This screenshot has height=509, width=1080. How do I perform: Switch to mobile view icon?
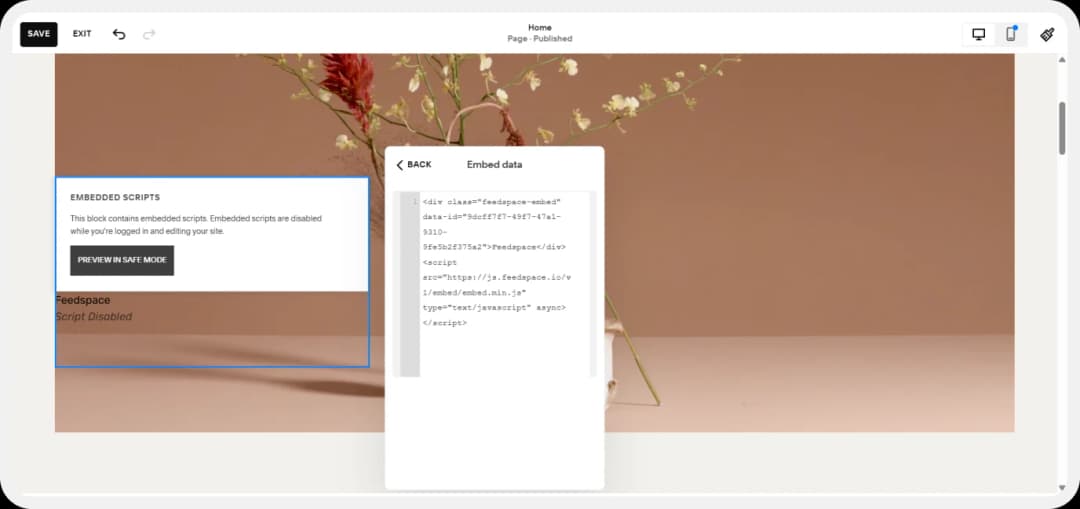pyautogui.click(x=1010, y=34)
